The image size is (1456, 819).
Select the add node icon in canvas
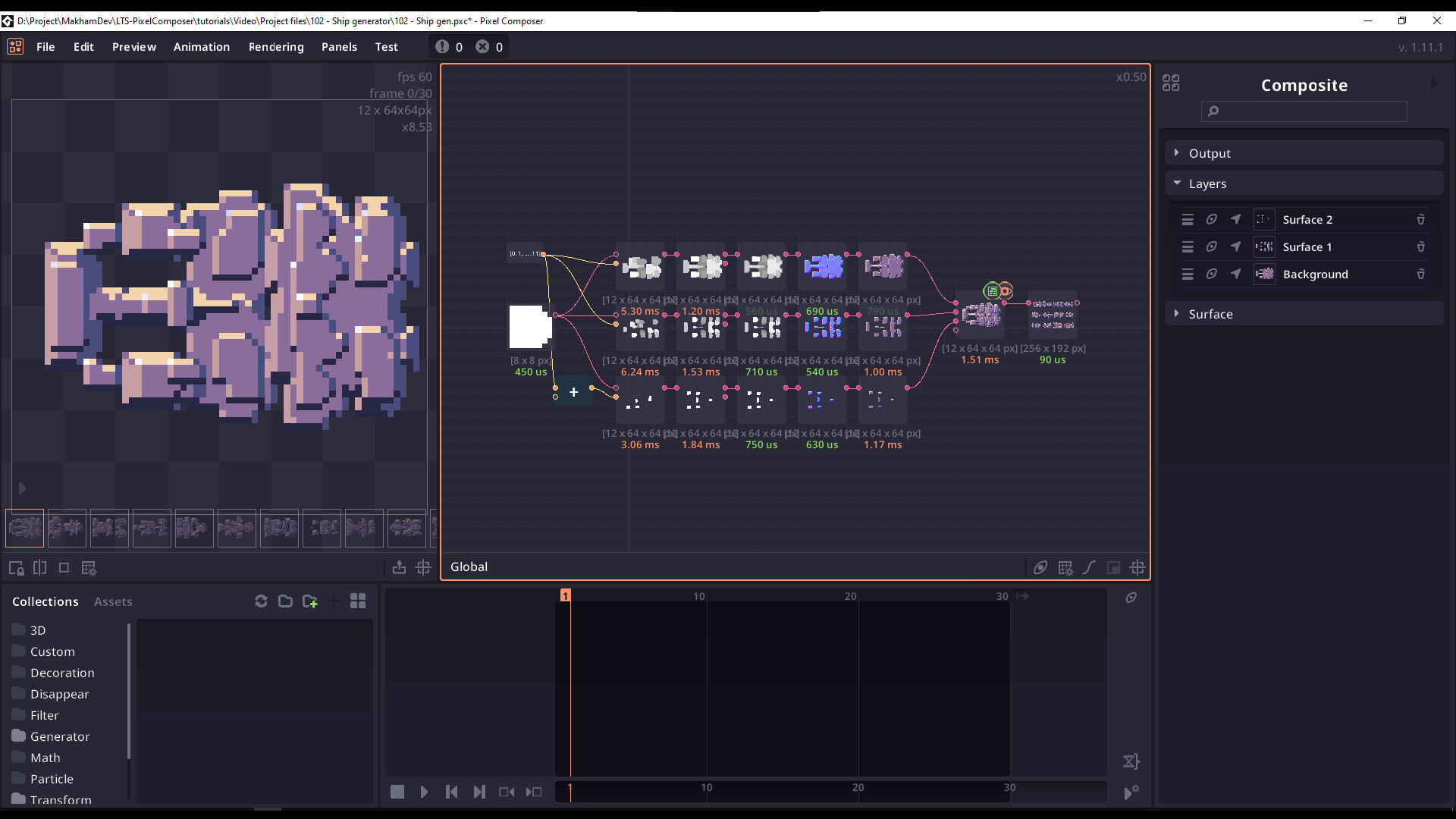point(573,392)
